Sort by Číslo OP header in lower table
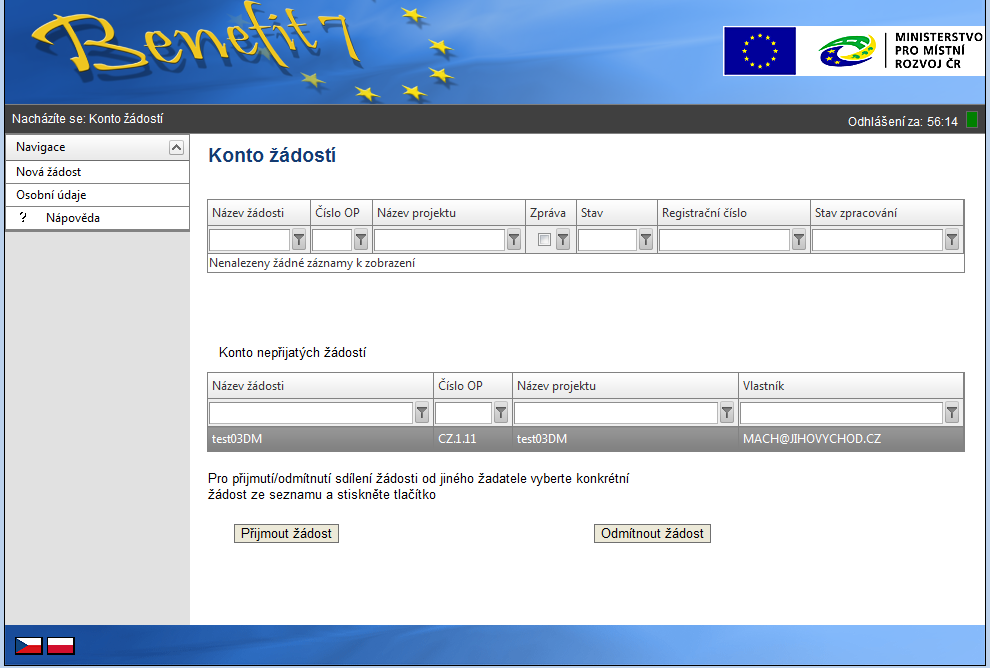Screen dimensions: 990x668 pos(473,386)
